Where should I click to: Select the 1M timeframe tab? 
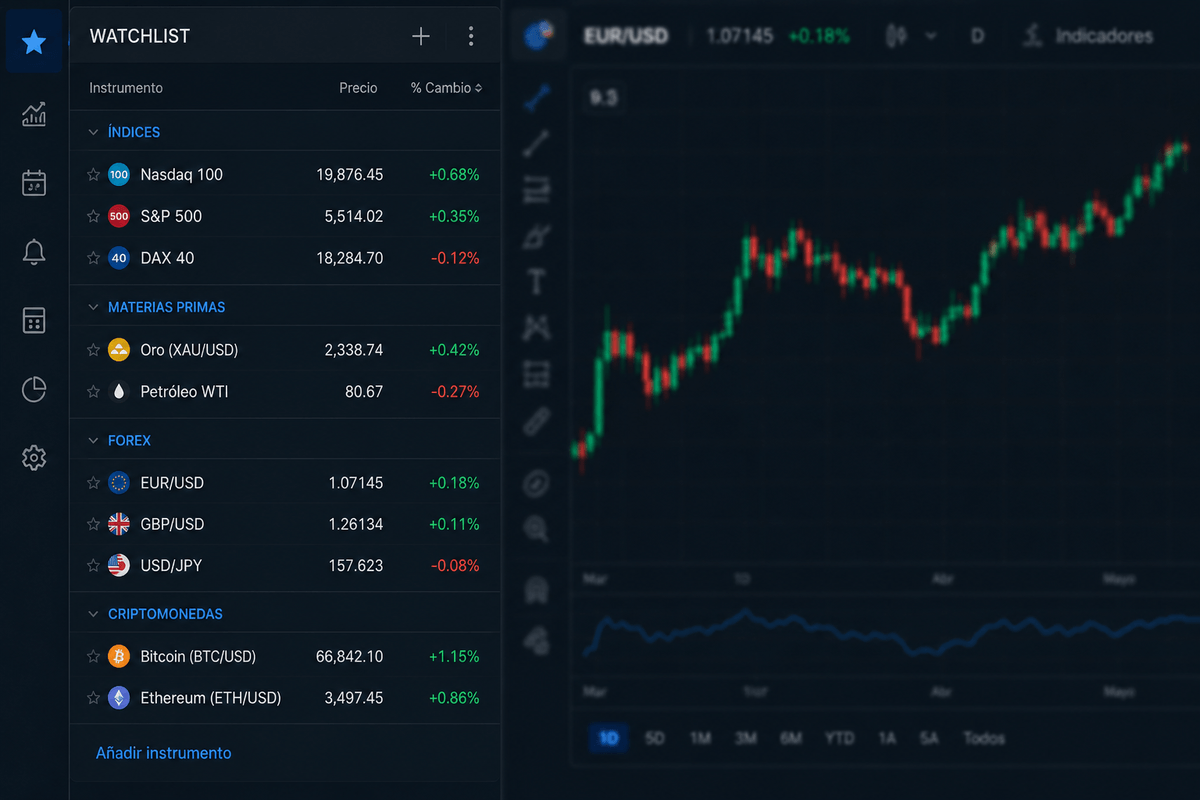(x=700, y=738)
